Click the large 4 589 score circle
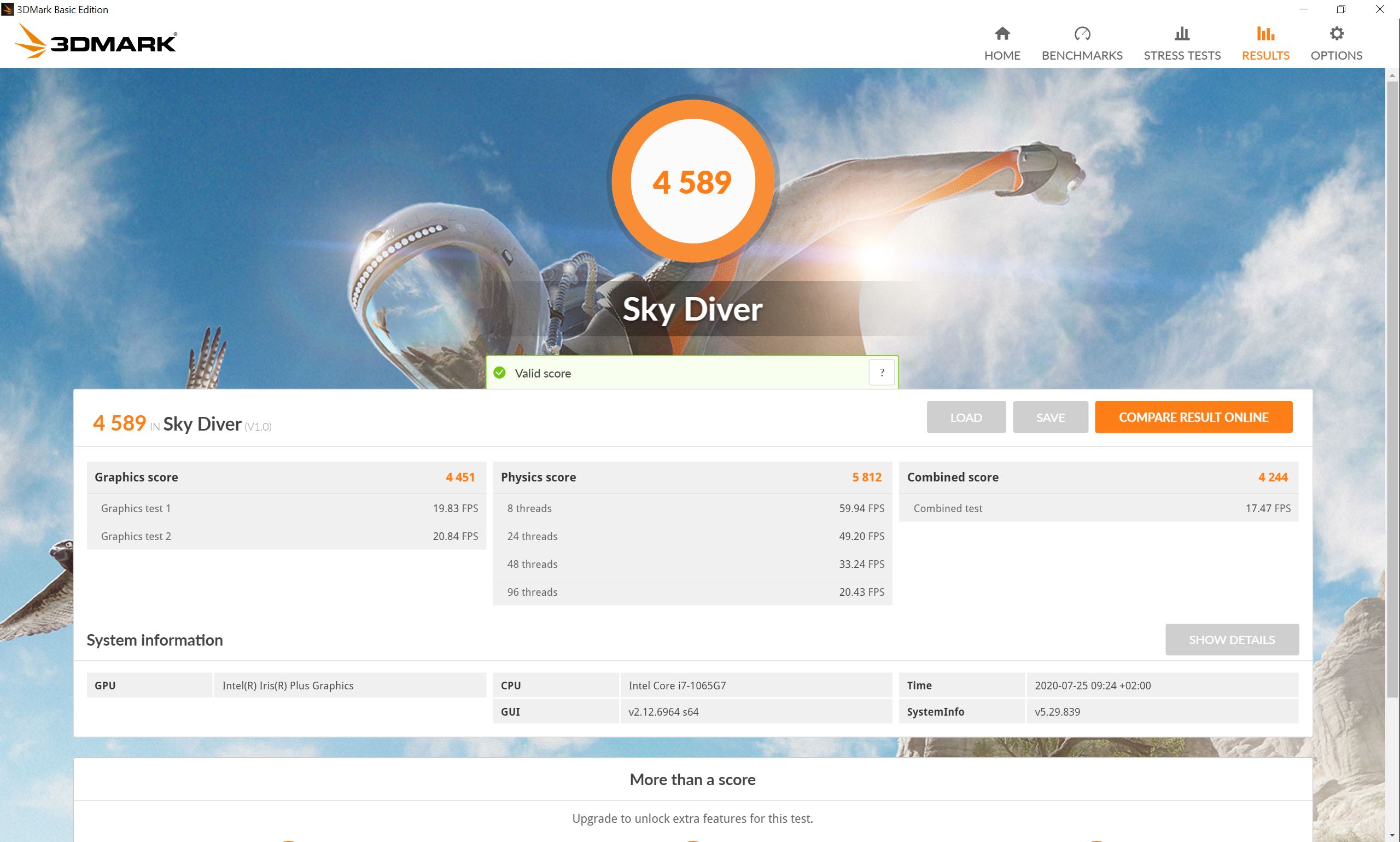Screen dimensions: 1400x842 click(x=692, y=182)
